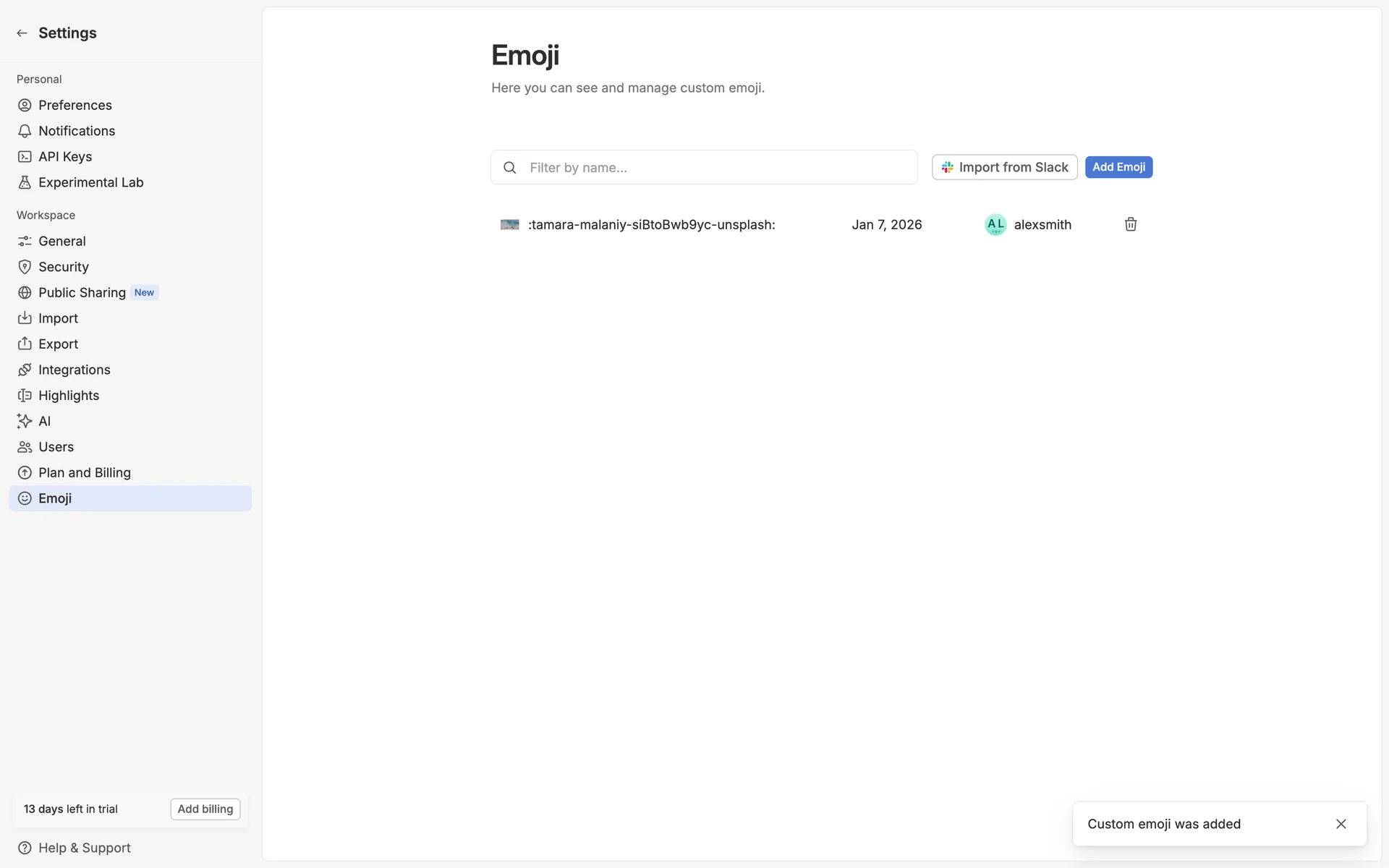Click the Security shield icon in sidebar
Viewport: 1389px width, 868px height.
pyautogui.click(x=25, y=267)
